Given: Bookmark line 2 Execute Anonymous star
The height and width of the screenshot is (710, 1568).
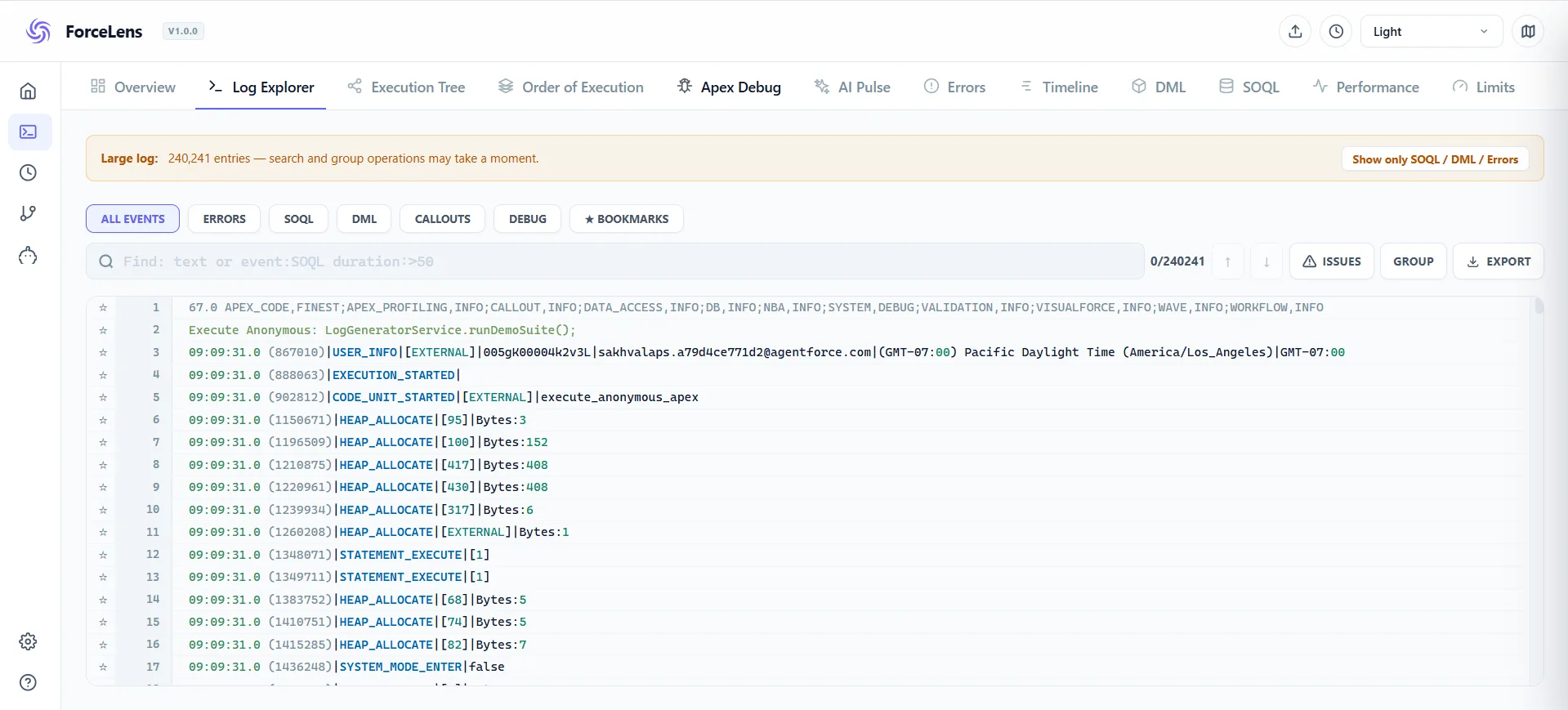Looking at the screenshot, I should tap(103, 330).
